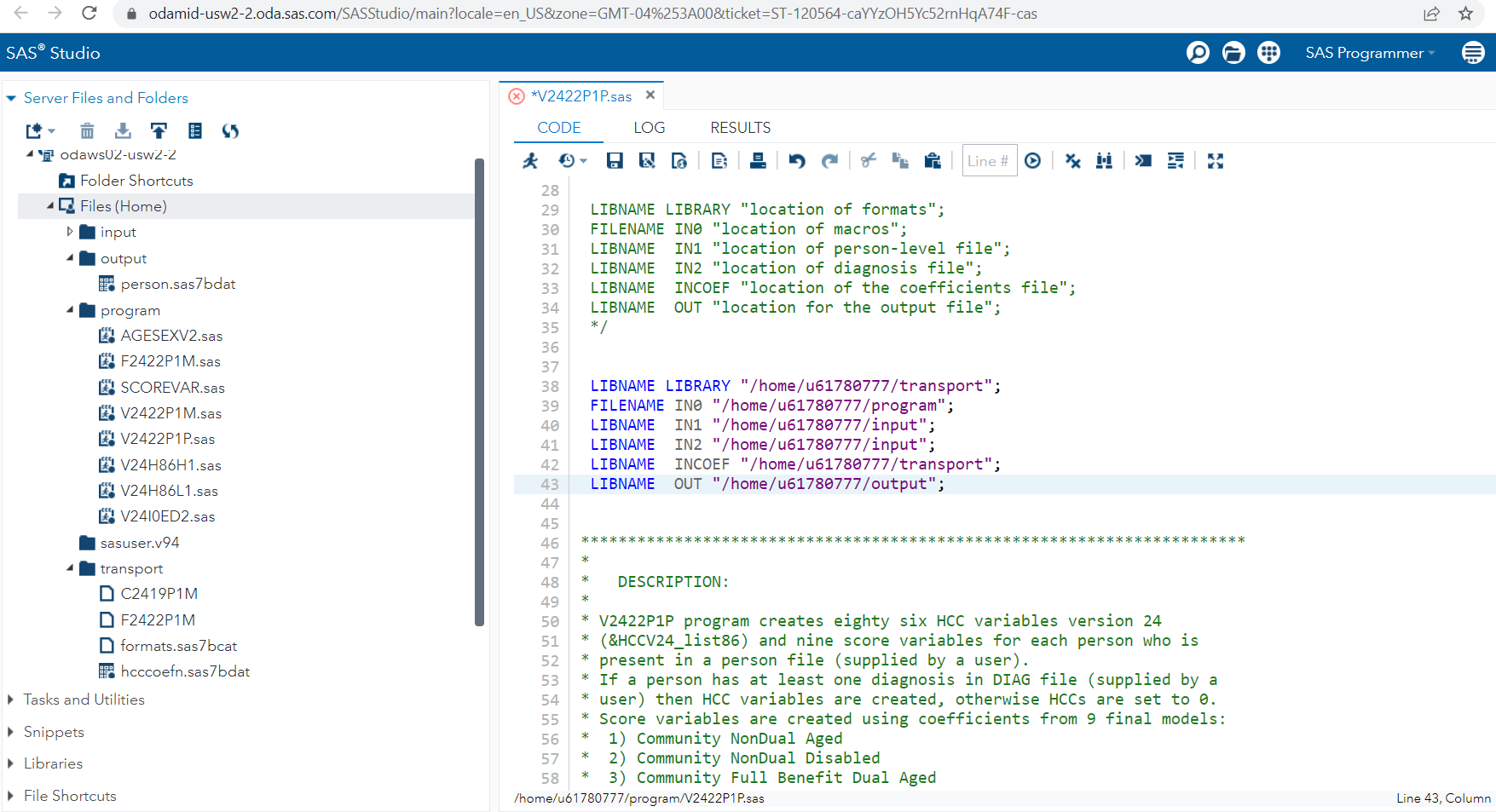Switch to the RESULTS tab

[x=740, y=128]
